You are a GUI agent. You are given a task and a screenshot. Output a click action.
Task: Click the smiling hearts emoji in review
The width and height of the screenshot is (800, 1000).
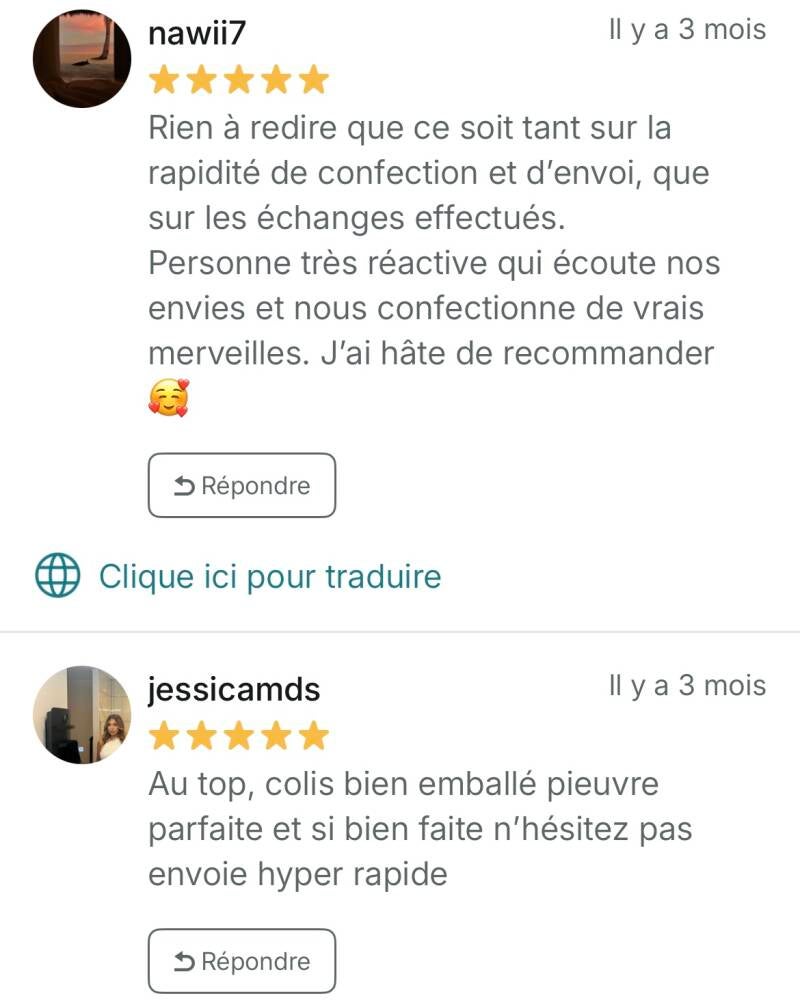pyautogui.click(x=169, y=398)
